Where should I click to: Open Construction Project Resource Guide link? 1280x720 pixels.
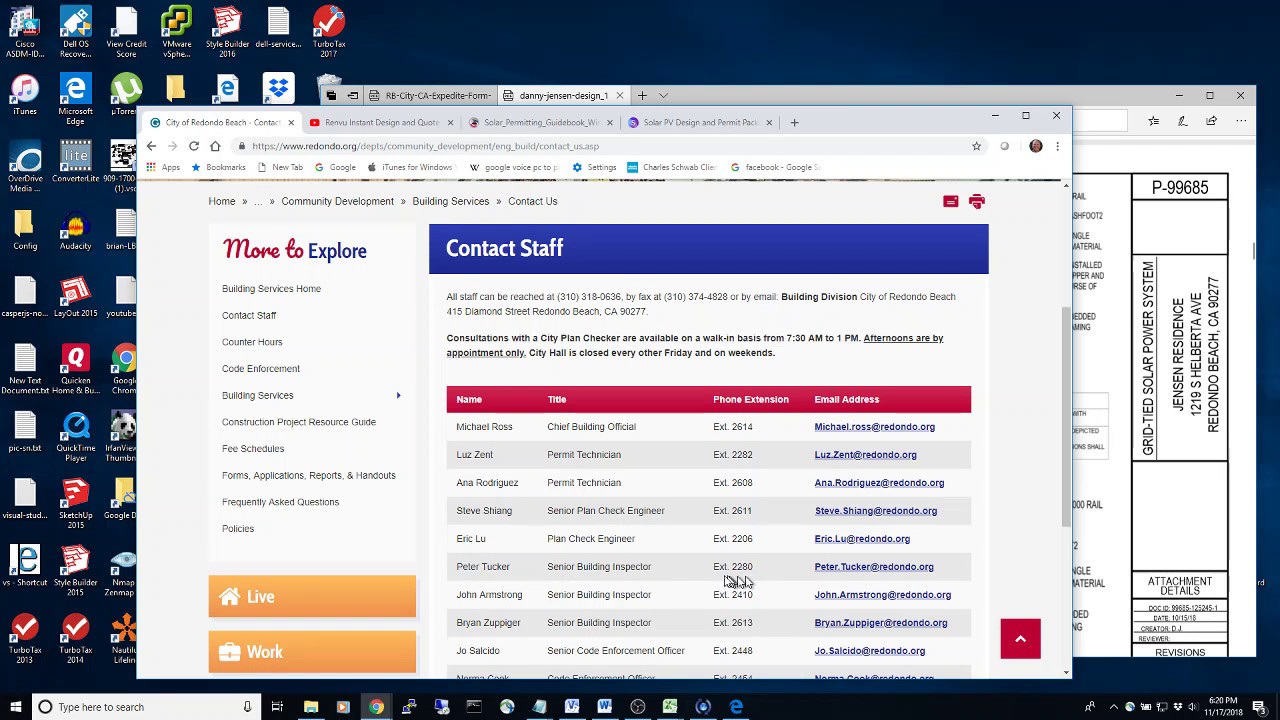pyautogui.click(x=299, y=422)
